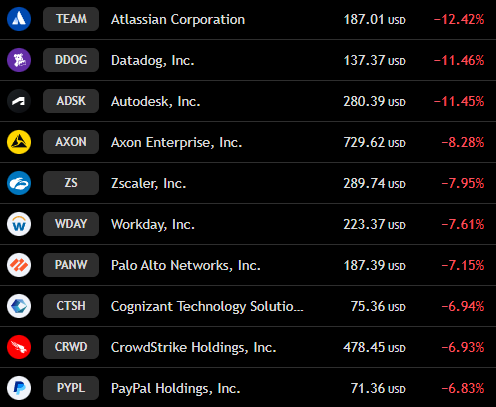The image size is (496, 407).
Task: Click the Workday W logo icon
Action: pos(19,224)
